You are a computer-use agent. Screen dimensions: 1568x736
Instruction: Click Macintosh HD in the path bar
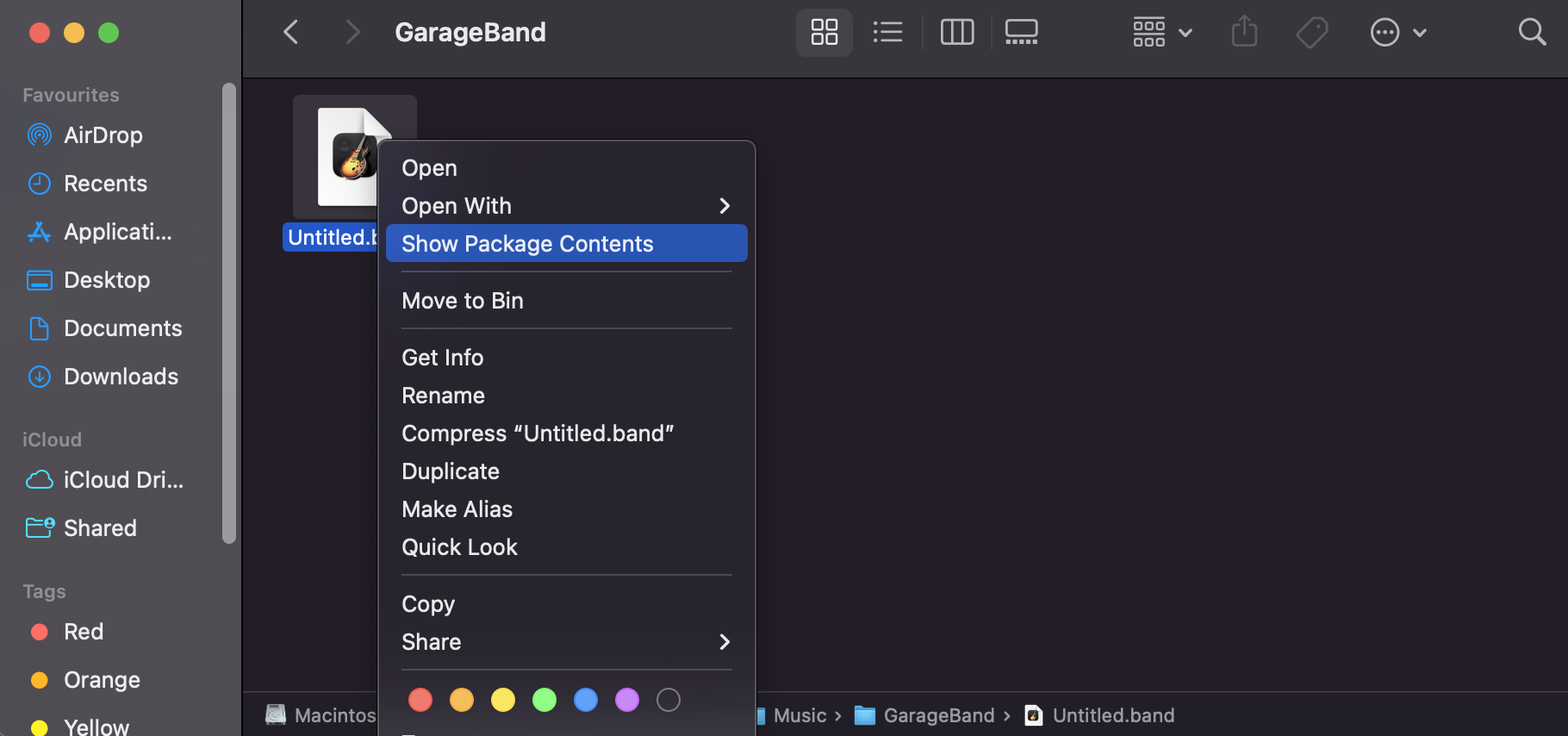point(320,715)
